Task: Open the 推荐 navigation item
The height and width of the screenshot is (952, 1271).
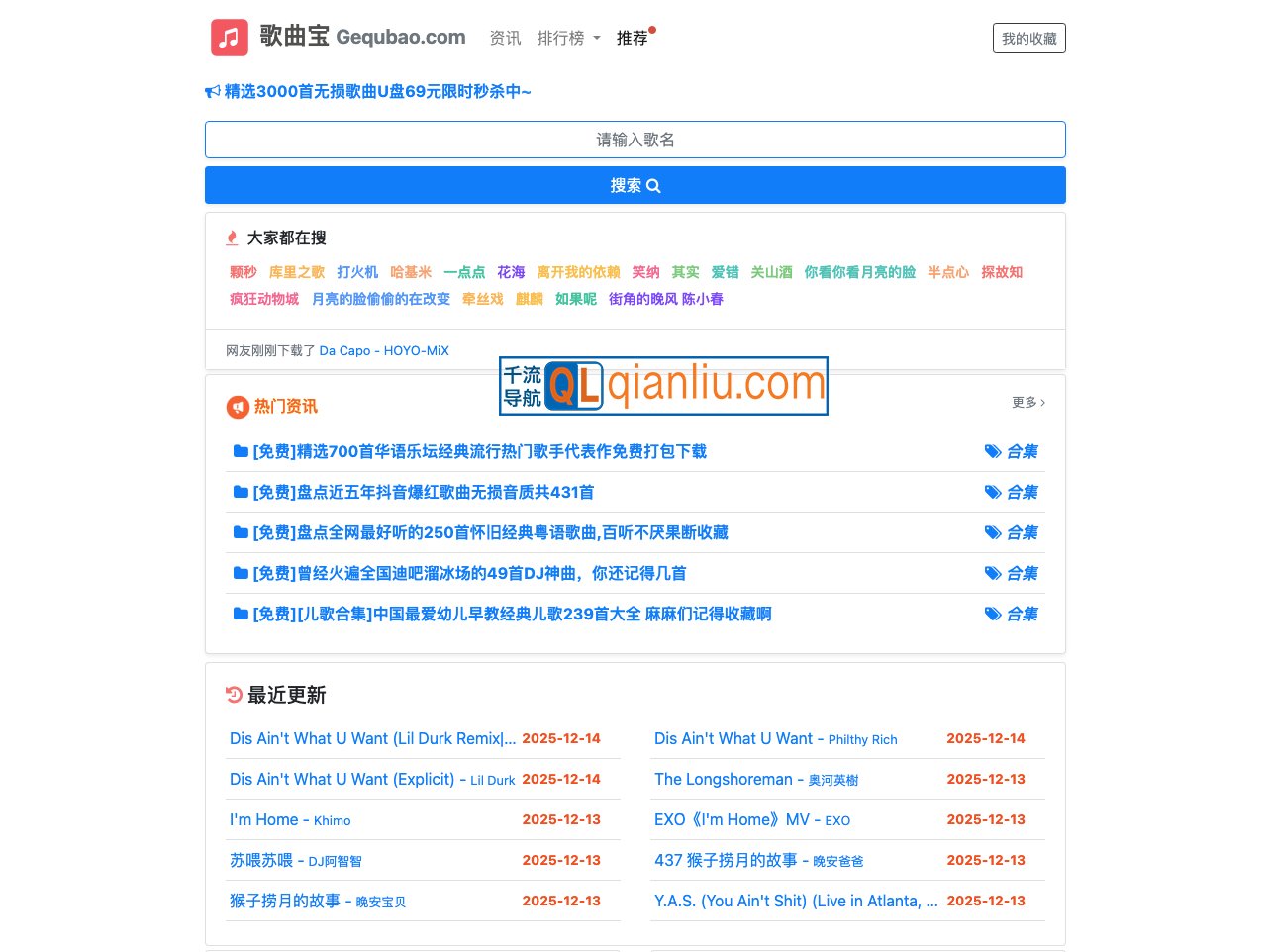Action: (x=633, y=39)
